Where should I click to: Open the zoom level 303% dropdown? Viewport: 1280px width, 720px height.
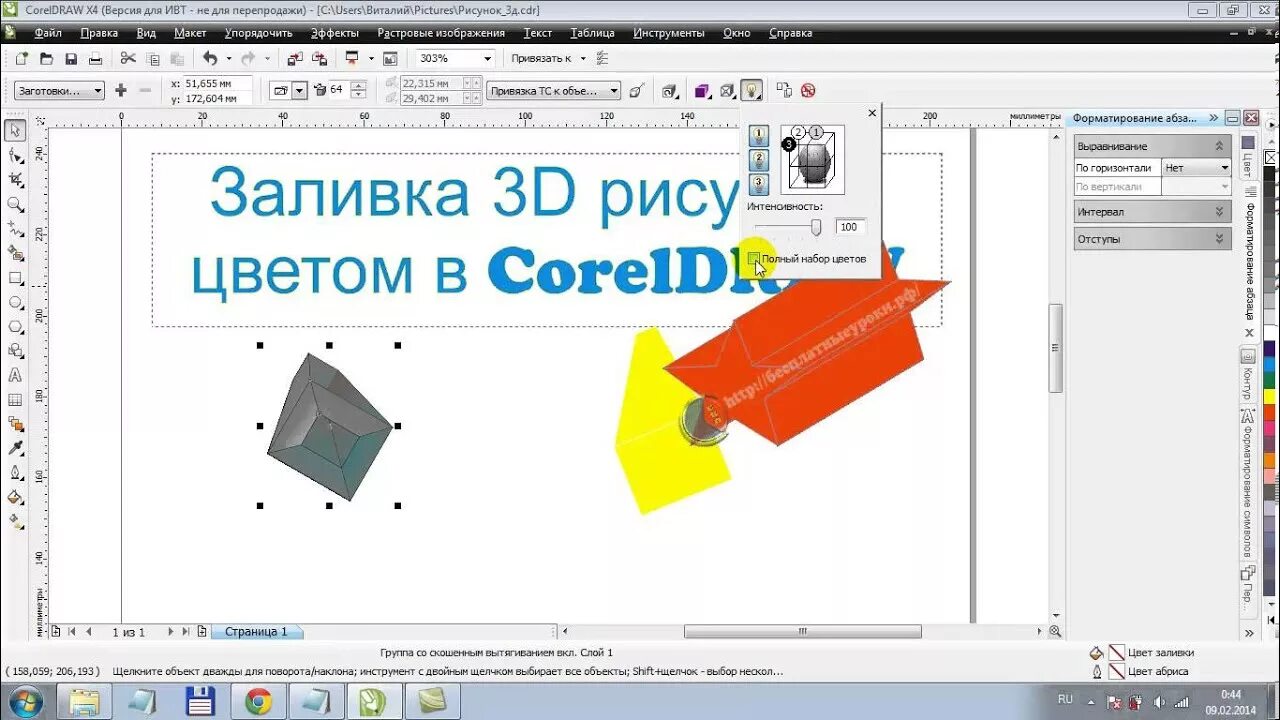pos(487,59)
